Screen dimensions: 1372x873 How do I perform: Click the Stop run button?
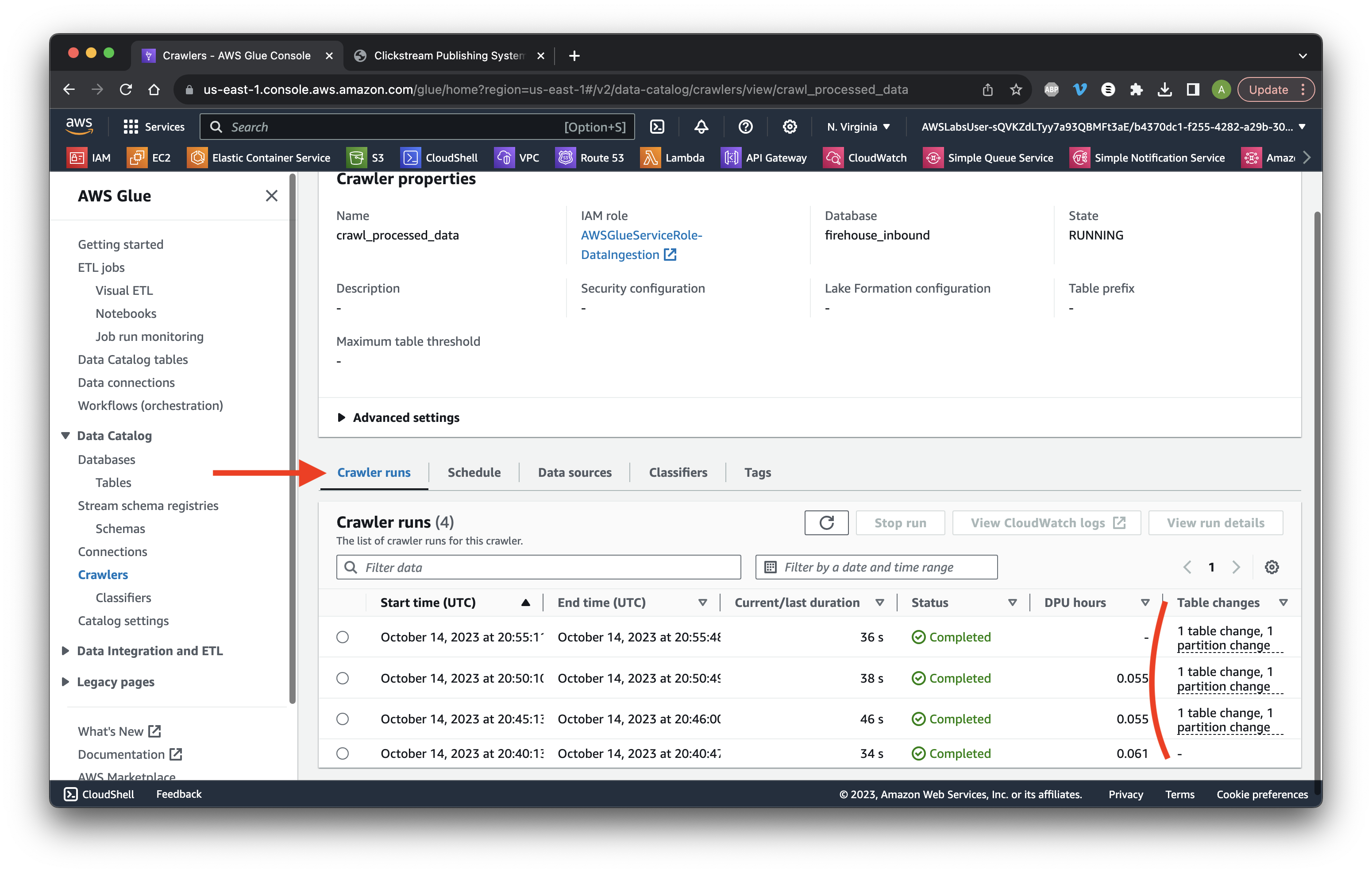pyautogui.click(x=900, y=522)
